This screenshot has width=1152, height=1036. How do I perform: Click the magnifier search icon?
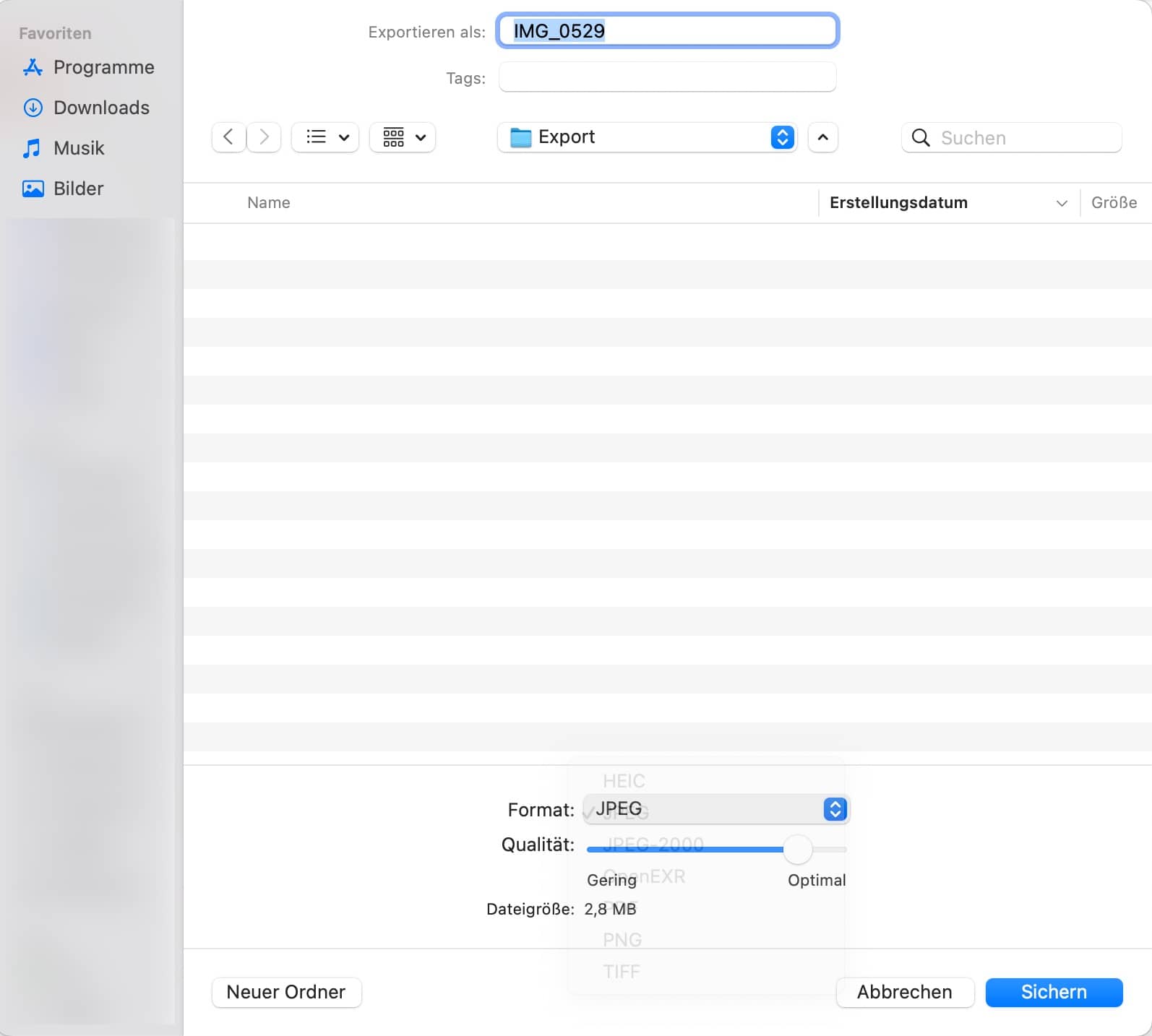tap(921, 137)
